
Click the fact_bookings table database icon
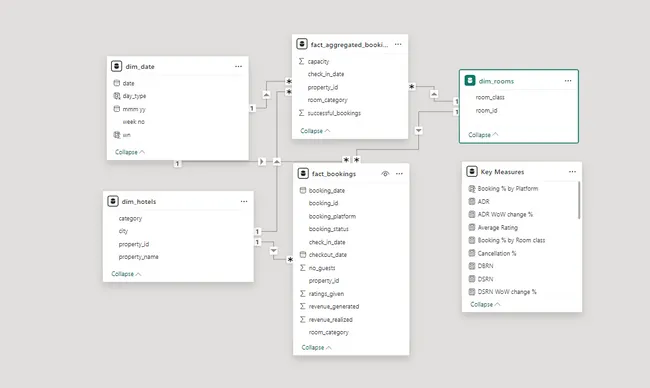point(303,173)
